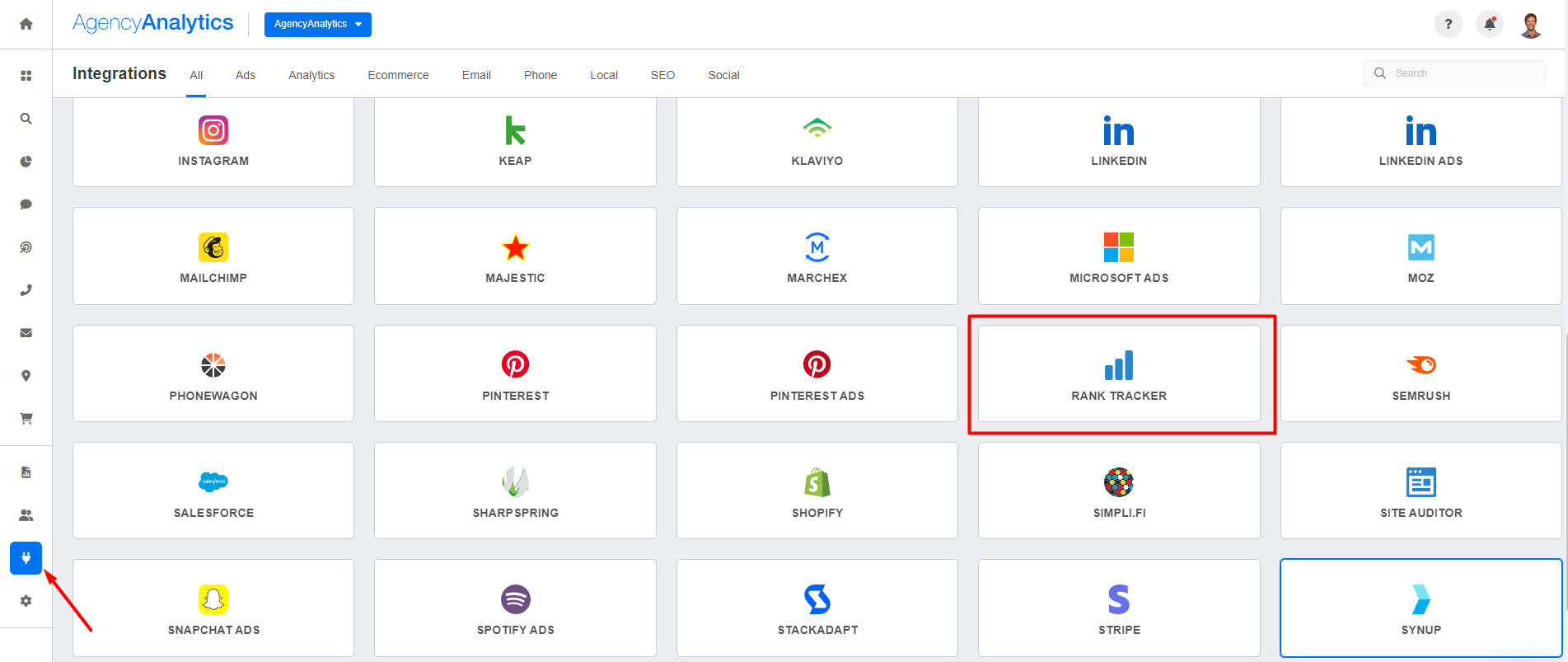Switch to the Local tab
The height and width of the screenshot is (662, 1568).
pos(604,75)
